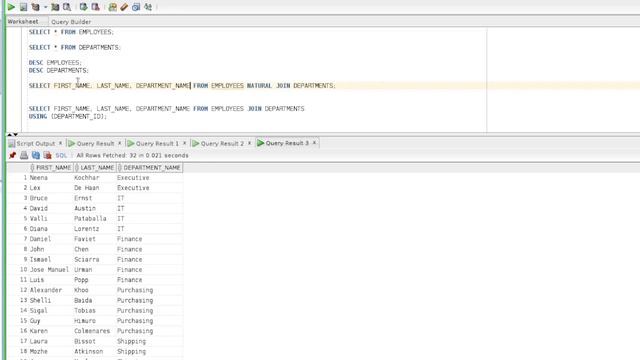Open the Script Output tab

[36, 143]
